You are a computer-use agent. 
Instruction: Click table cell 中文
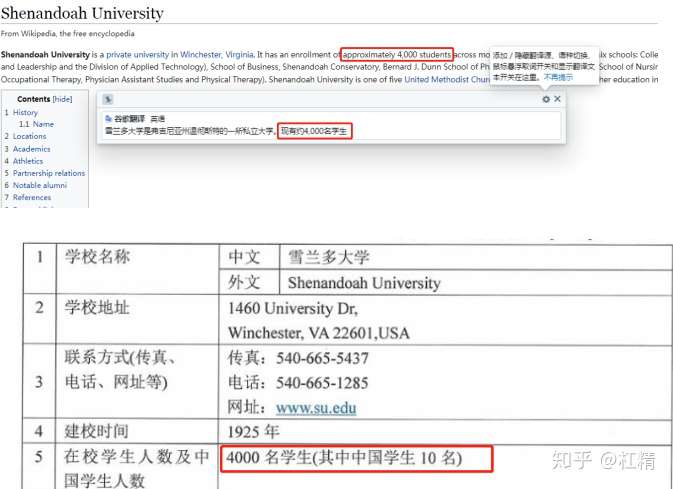click(244, 257)
